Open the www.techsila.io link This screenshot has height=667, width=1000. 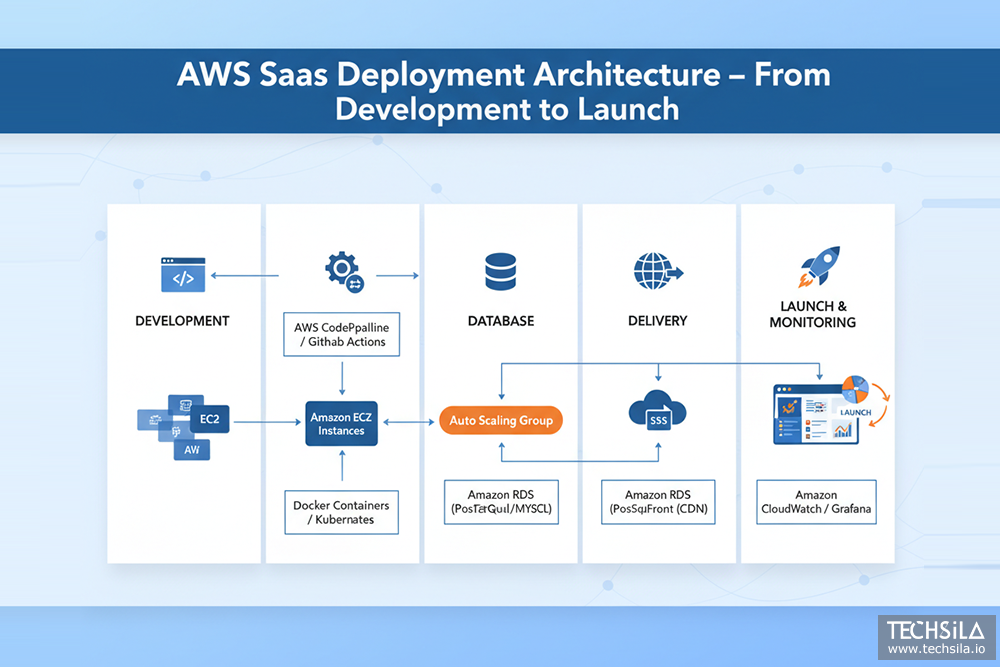pyautogui.click(x=936, y=649)
